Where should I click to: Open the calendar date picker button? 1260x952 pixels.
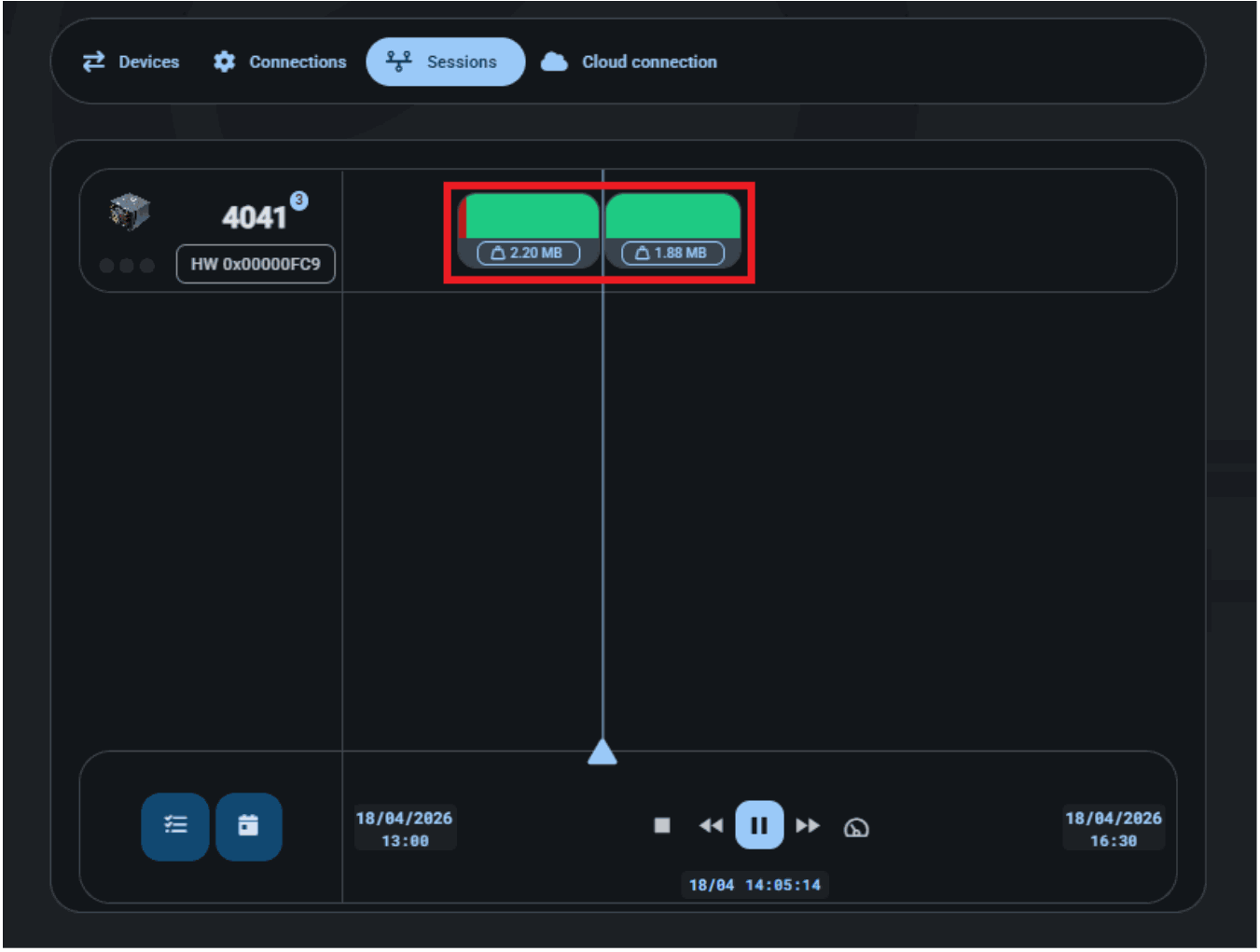click(x=248, y=826)
